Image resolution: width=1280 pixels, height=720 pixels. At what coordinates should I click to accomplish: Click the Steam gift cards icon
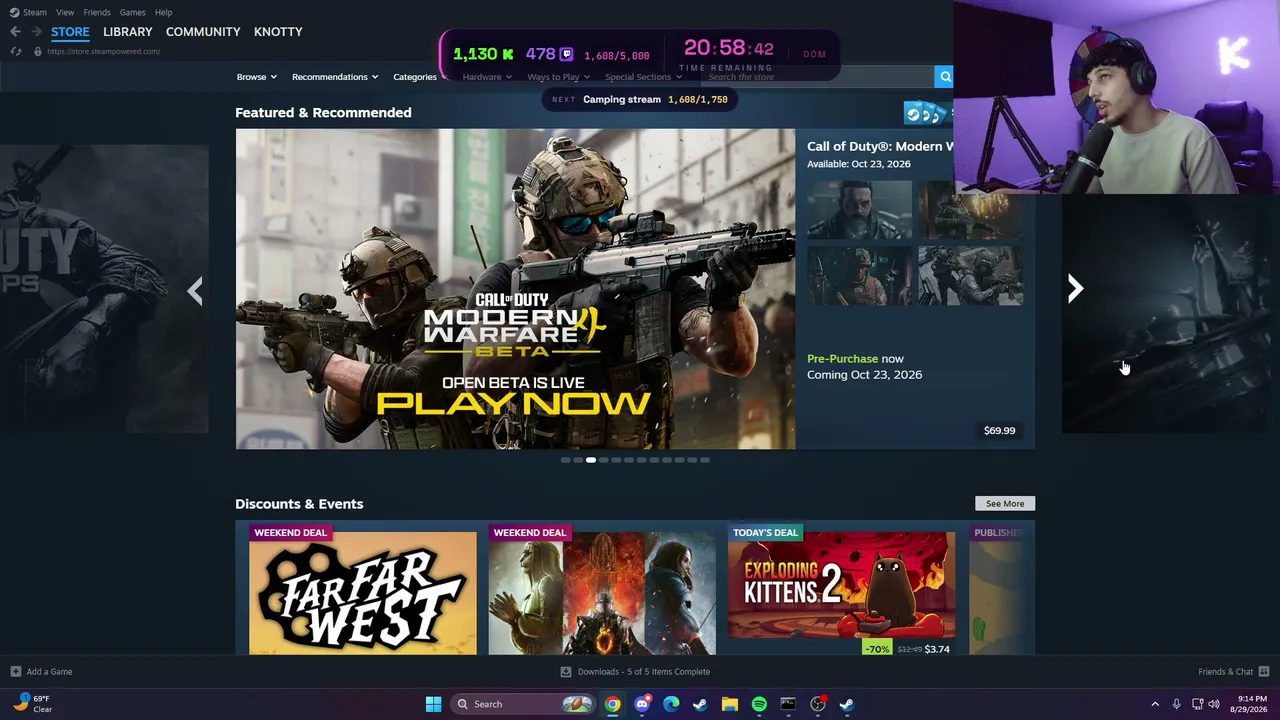click(926, 113)
